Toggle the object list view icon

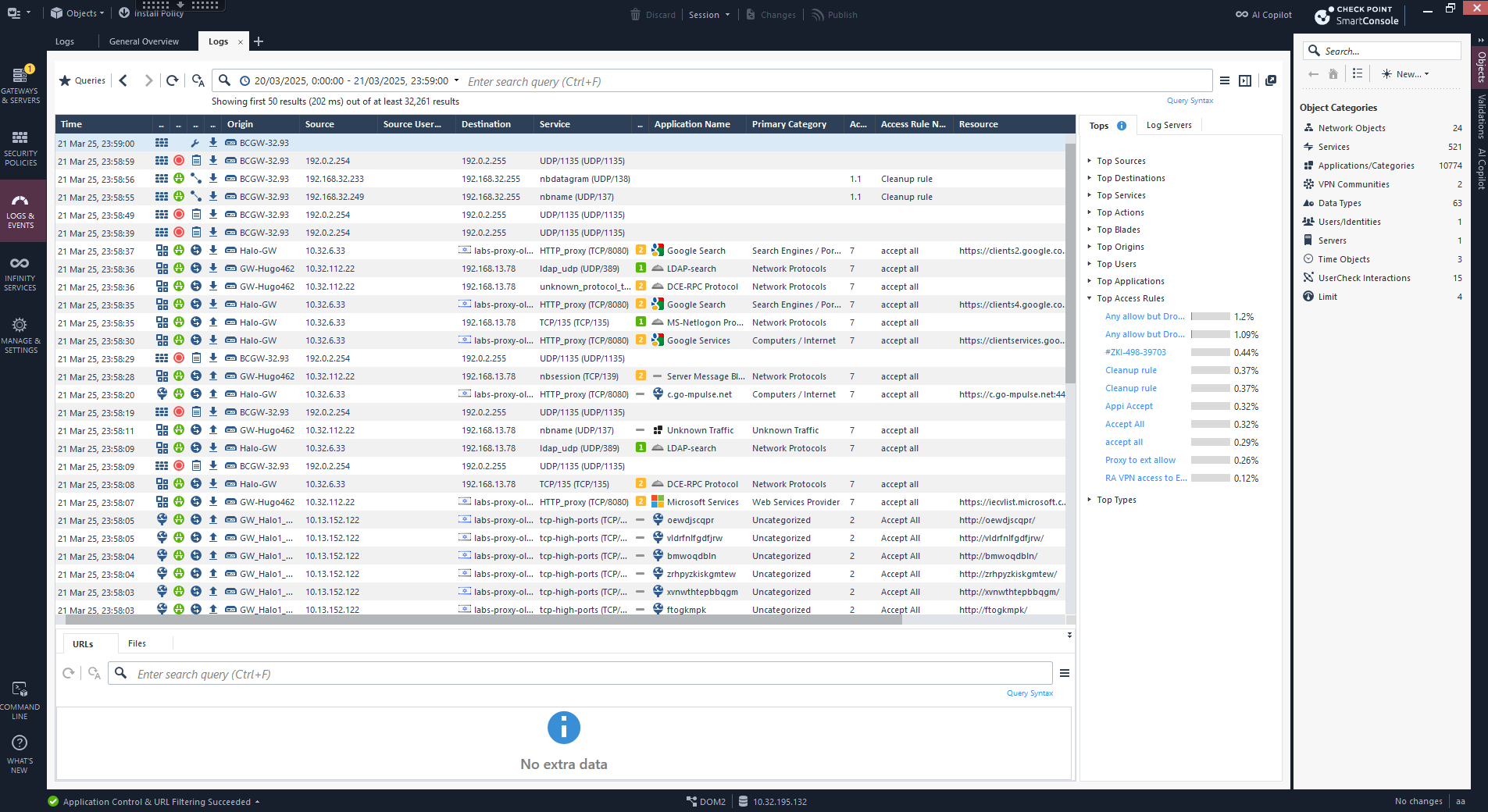1358,73
